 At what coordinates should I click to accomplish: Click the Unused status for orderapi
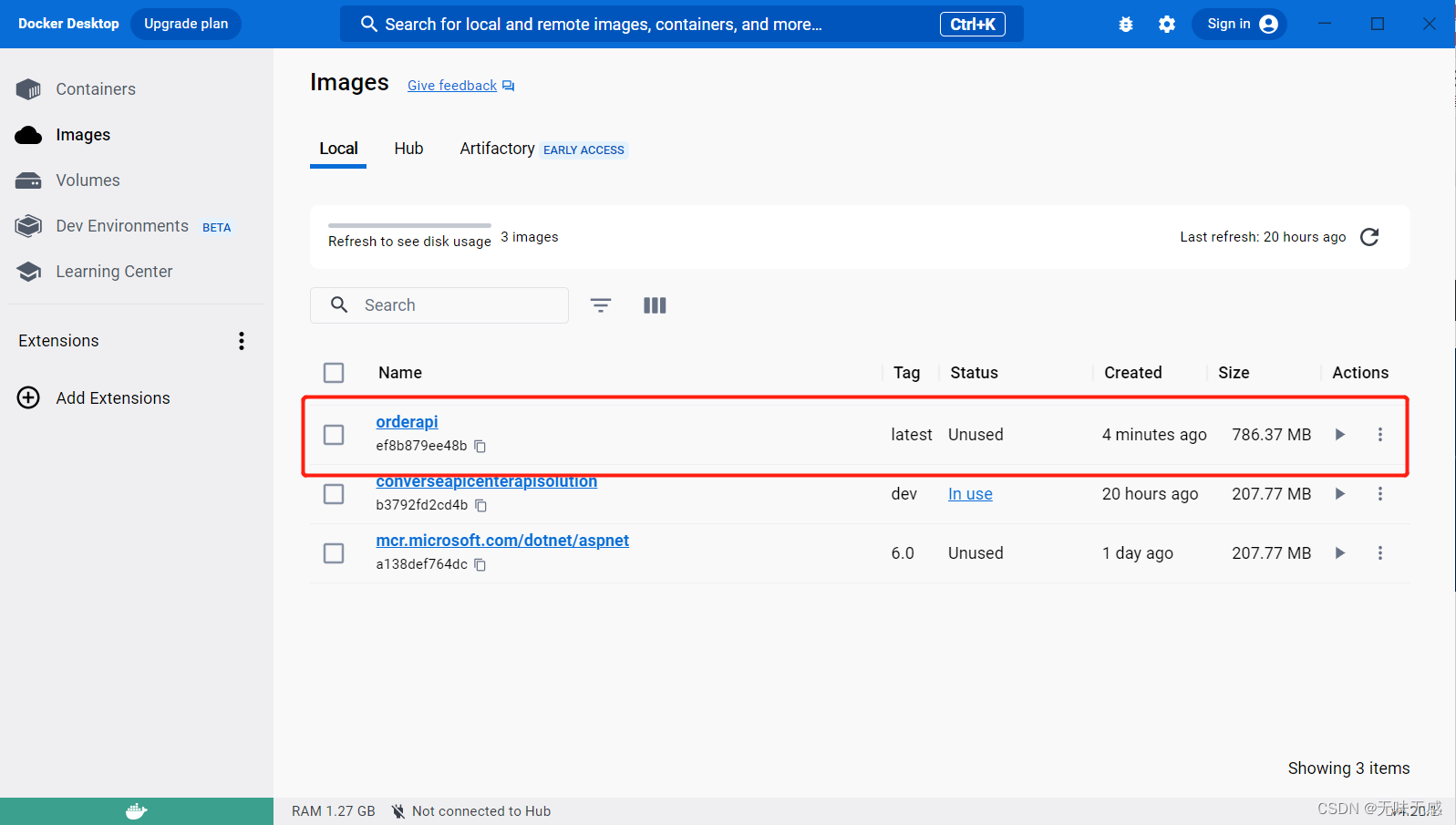coord(976,435)
